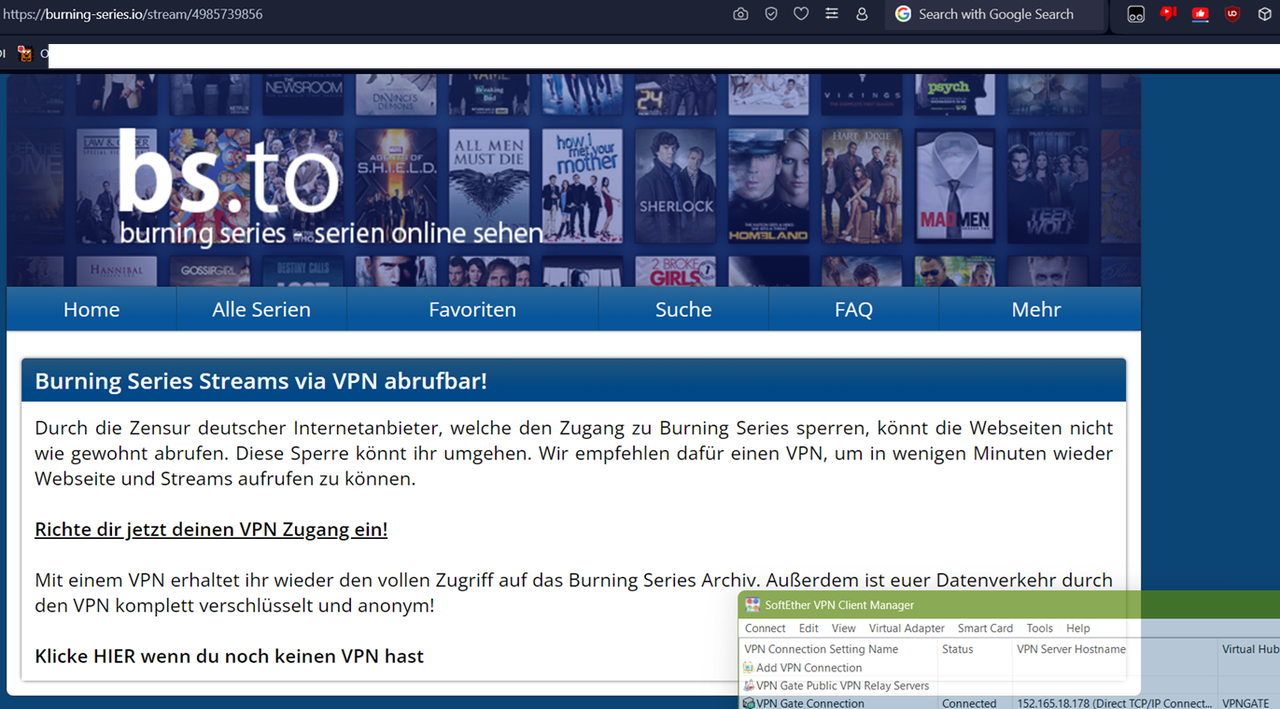
Task: Open the Suche navigation tab
Action: pyautogui.click(x=683, y=310)
